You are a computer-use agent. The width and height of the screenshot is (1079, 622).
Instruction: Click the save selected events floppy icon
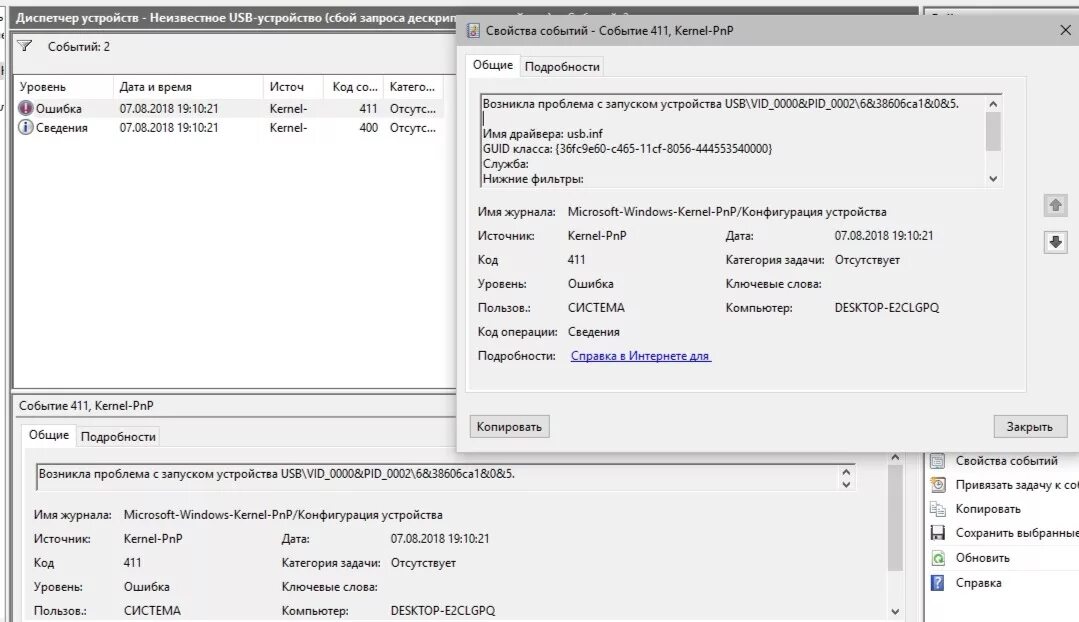click(x=937, y=533)
